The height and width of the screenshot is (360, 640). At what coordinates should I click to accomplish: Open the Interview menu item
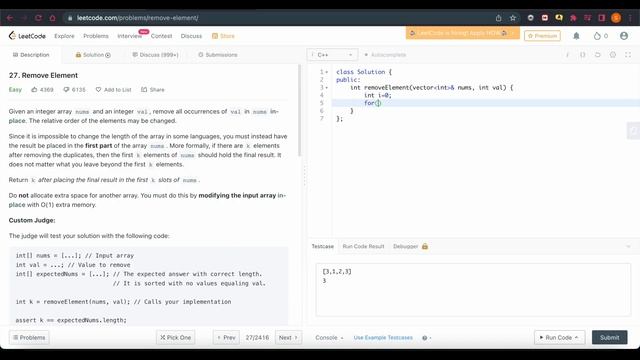pos(129,36)
